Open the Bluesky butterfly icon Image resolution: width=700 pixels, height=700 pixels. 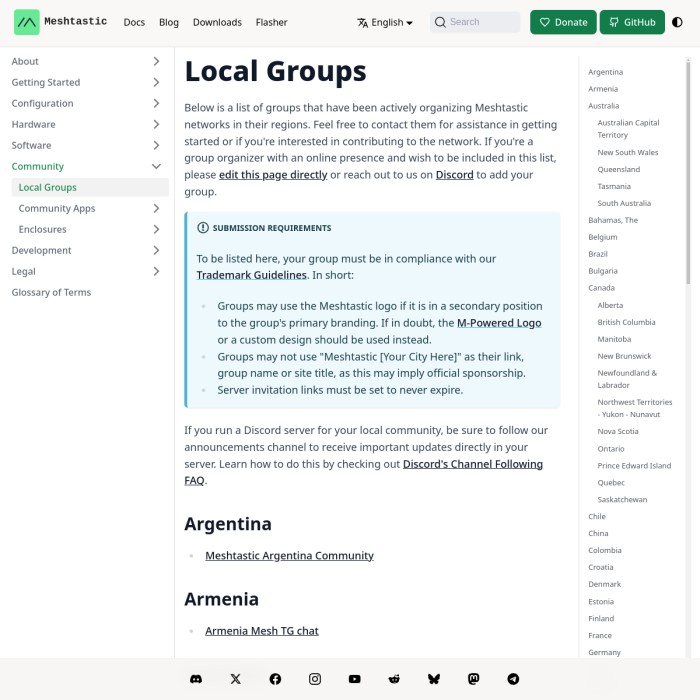coord(434,679)
